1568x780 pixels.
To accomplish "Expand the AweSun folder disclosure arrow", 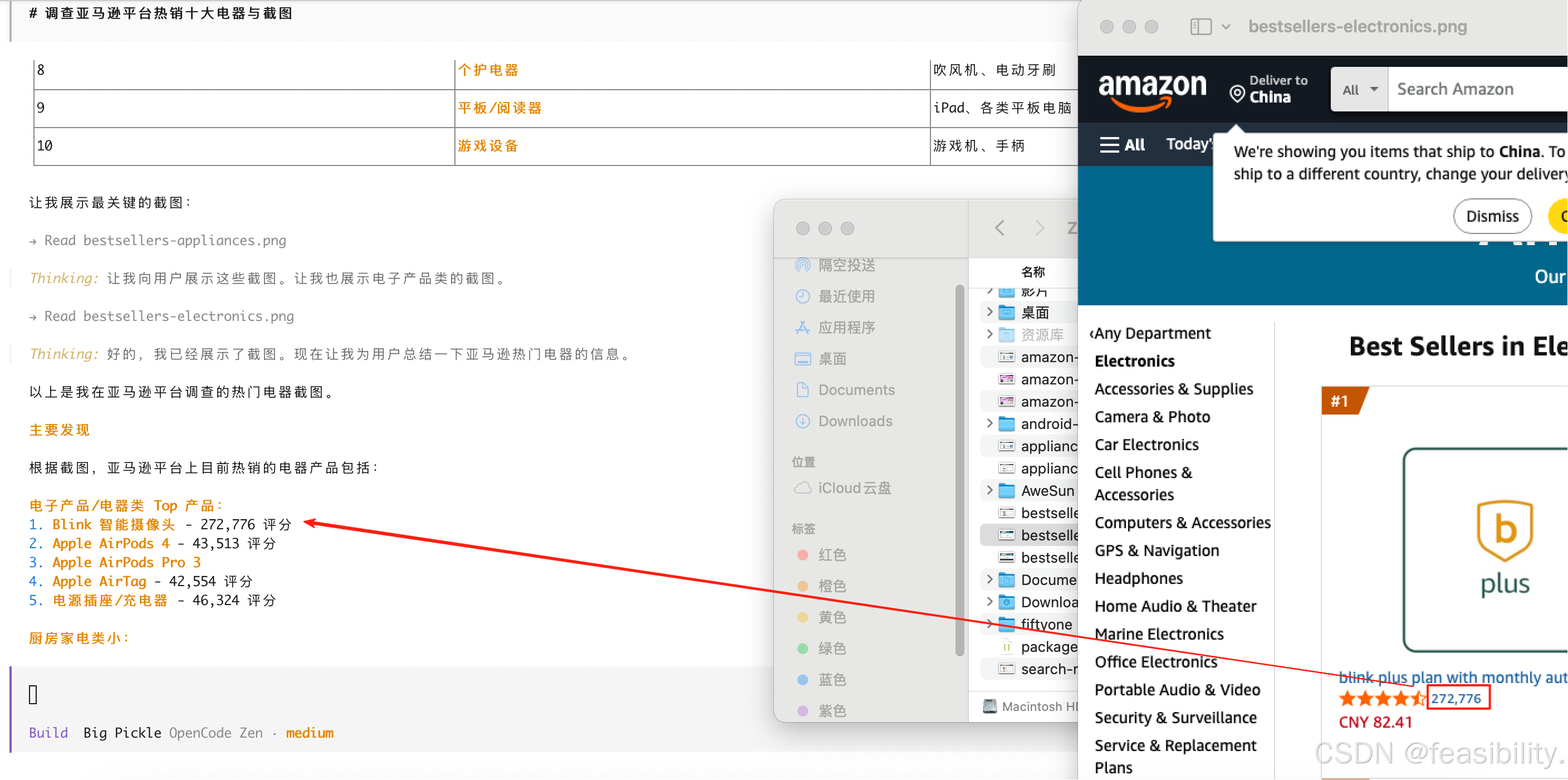I will (x=989, y=490).
